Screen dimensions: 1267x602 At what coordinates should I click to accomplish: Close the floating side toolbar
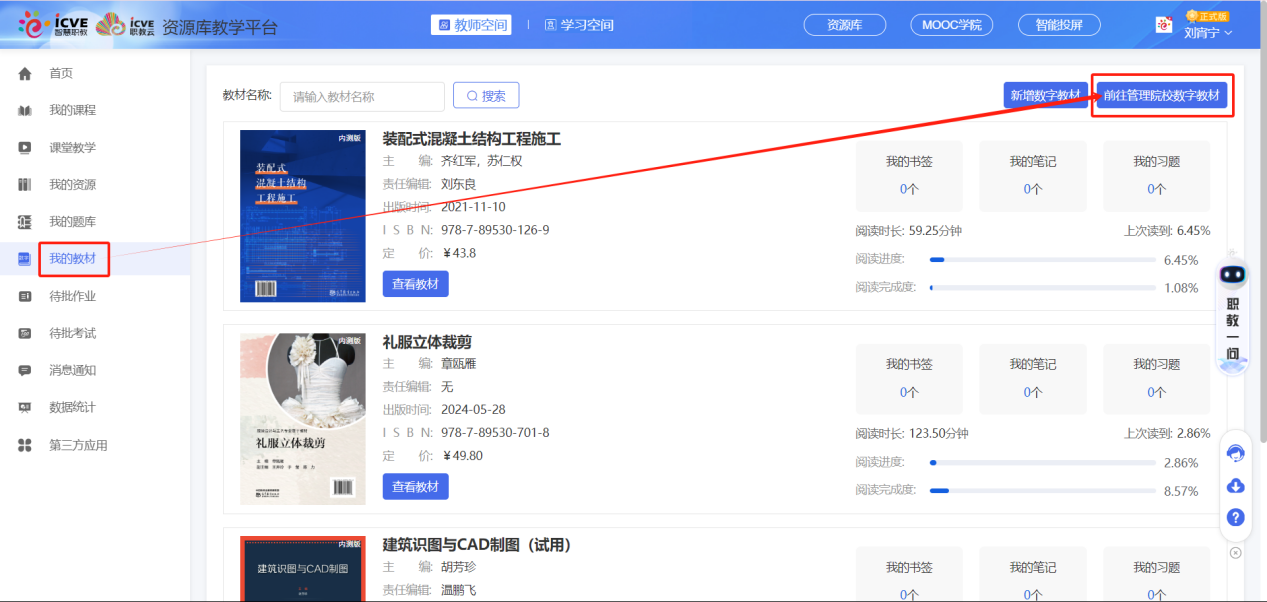click(1235, 552)
